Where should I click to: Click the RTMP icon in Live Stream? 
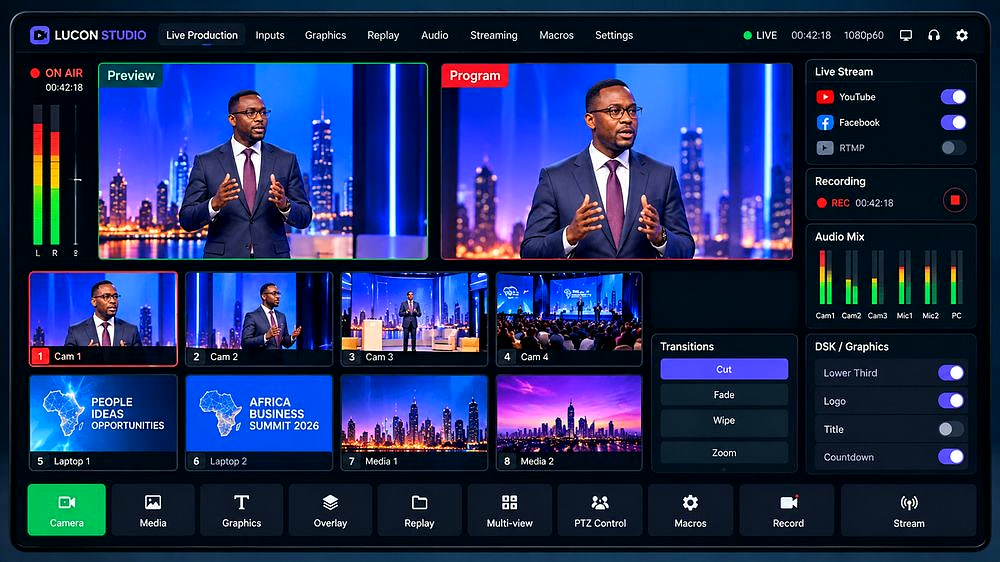pos(825,148)
